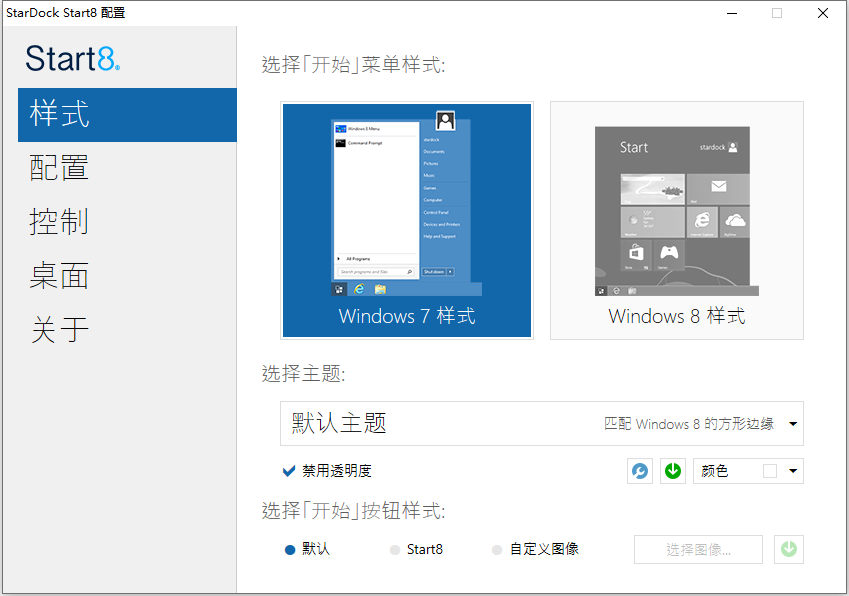Switch to the 配置 tab
This screenshot has height=596, width=849.
59,168
